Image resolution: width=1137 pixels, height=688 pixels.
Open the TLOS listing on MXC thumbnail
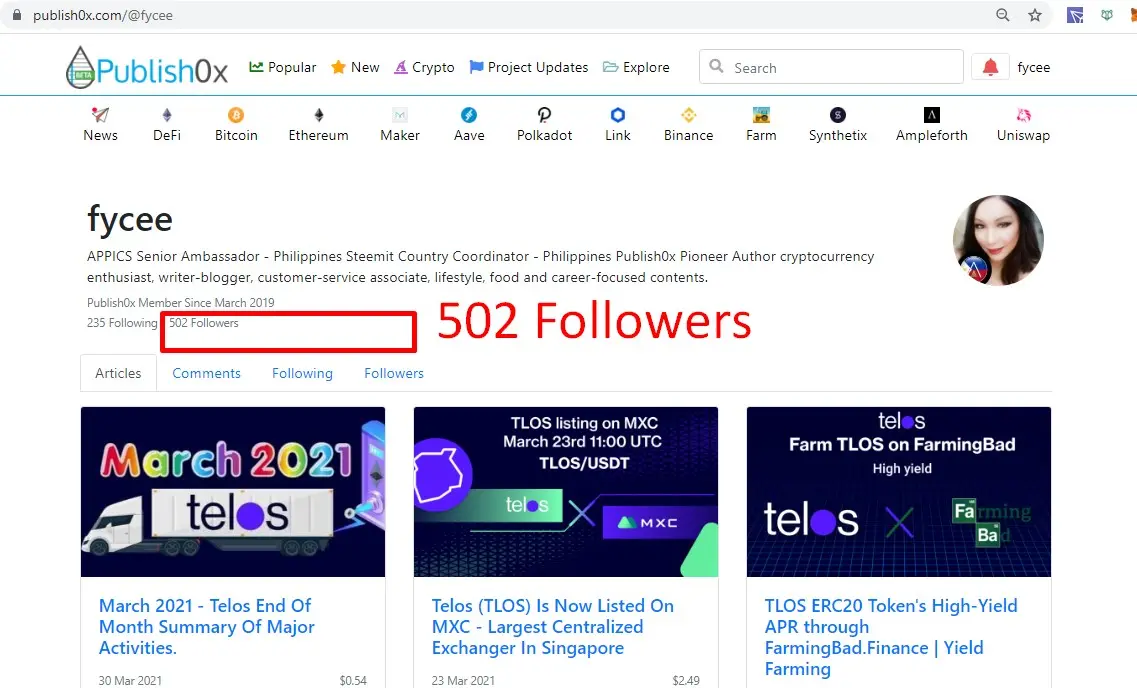(x=566, y=492)
